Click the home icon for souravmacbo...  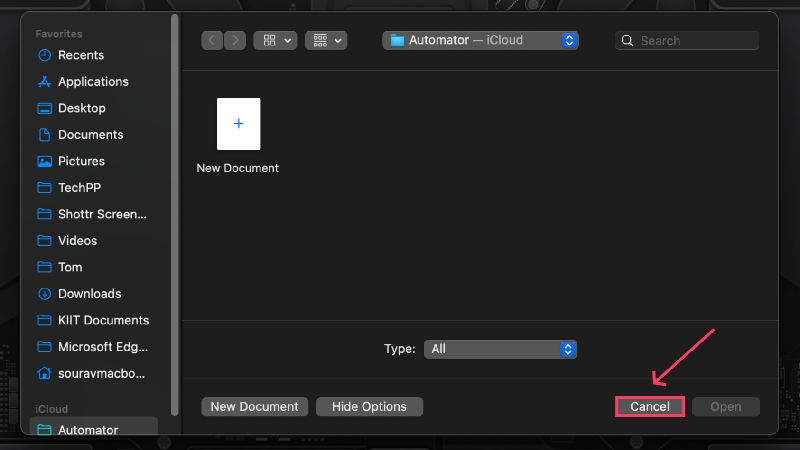(x=44, y=373)
